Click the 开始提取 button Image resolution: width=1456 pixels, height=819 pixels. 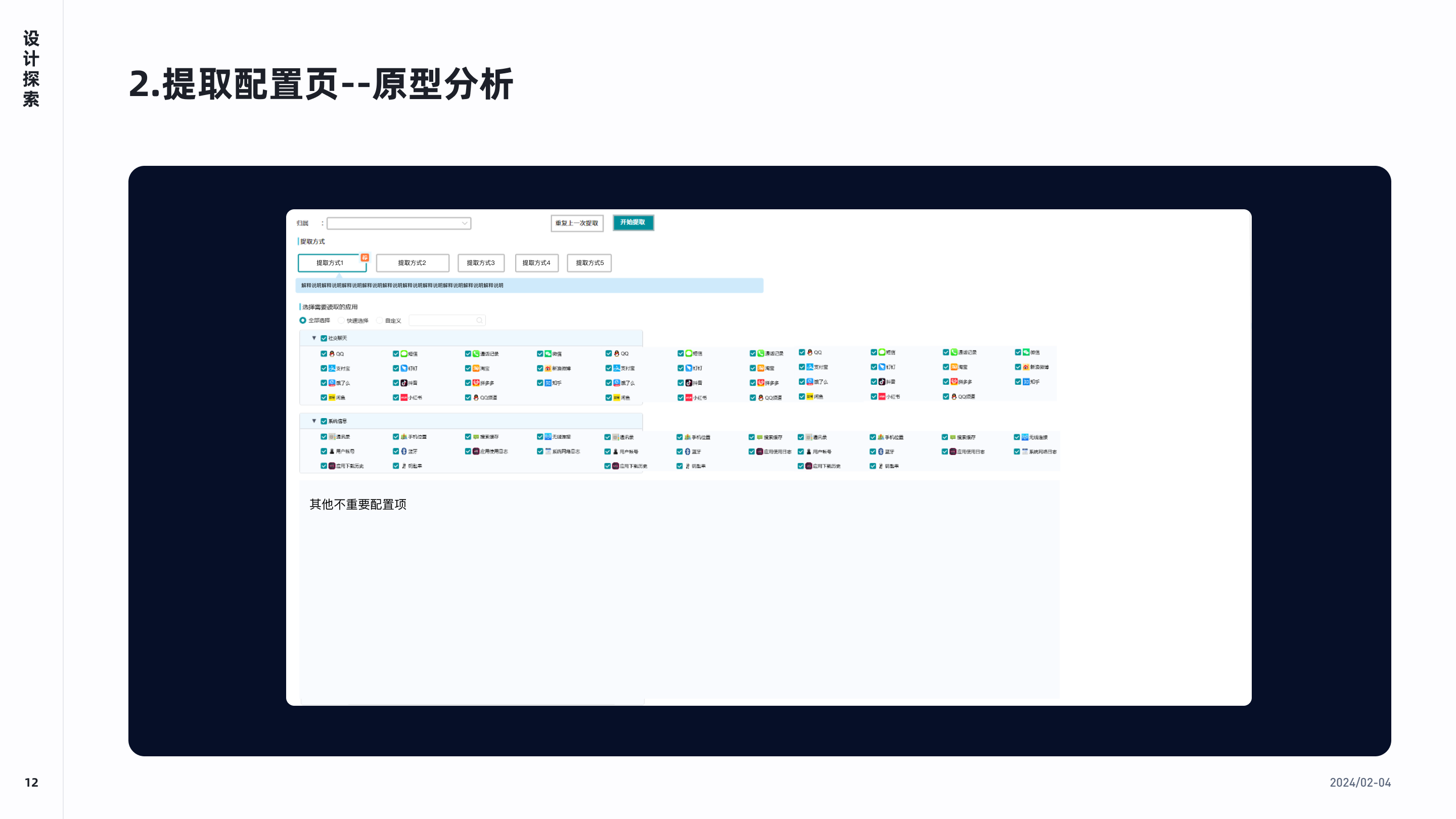point(633,223)
